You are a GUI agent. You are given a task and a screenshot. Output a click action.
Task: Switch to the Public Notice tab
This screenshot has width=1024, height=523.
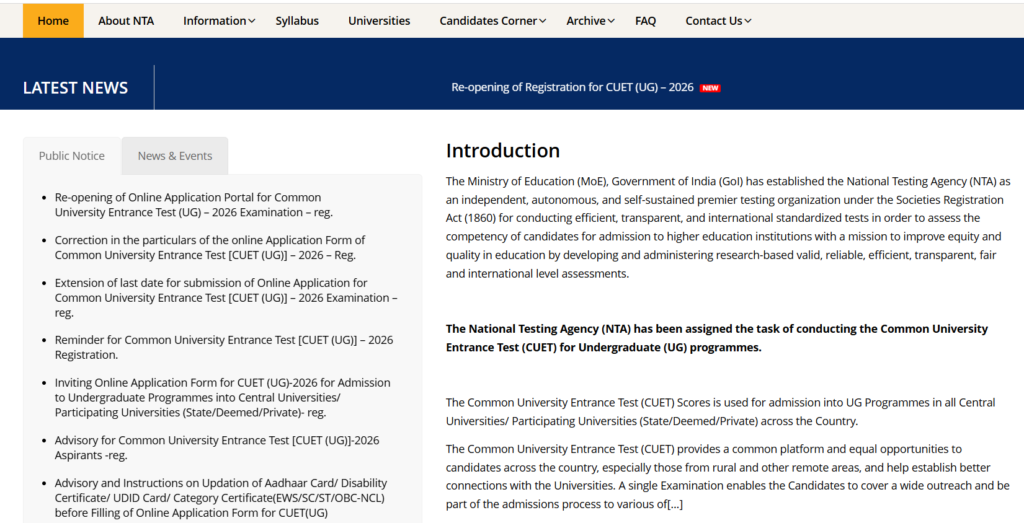click(72, 156)
